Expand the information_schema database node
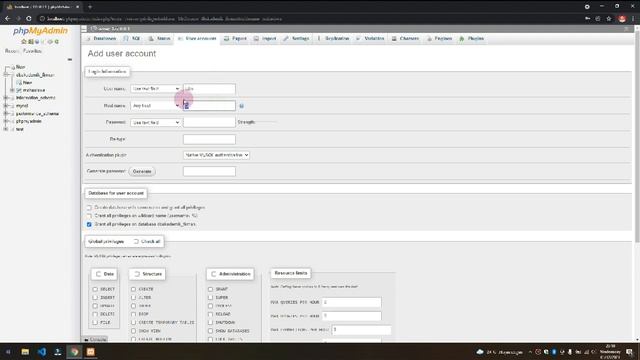This screenshot has height=360, width=640. click(x=6, y=98)
